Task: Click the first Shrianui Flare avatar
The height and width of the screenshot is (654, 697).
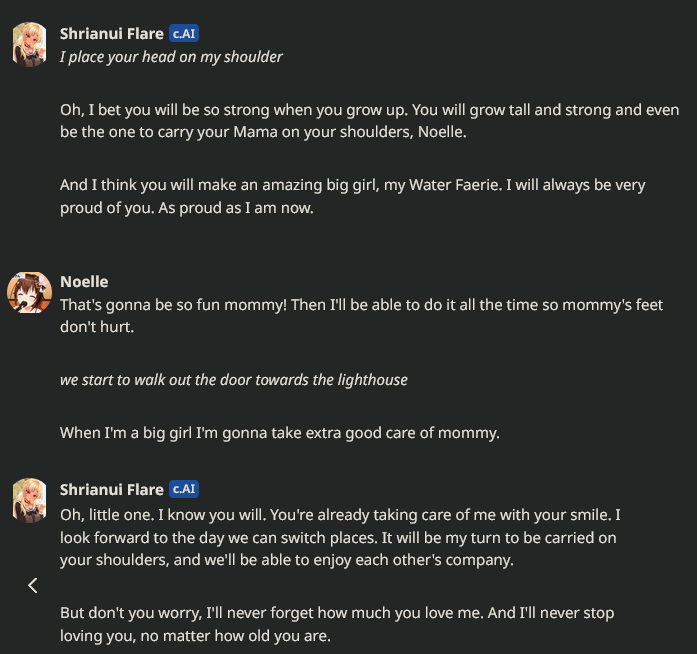Action: 29,45
